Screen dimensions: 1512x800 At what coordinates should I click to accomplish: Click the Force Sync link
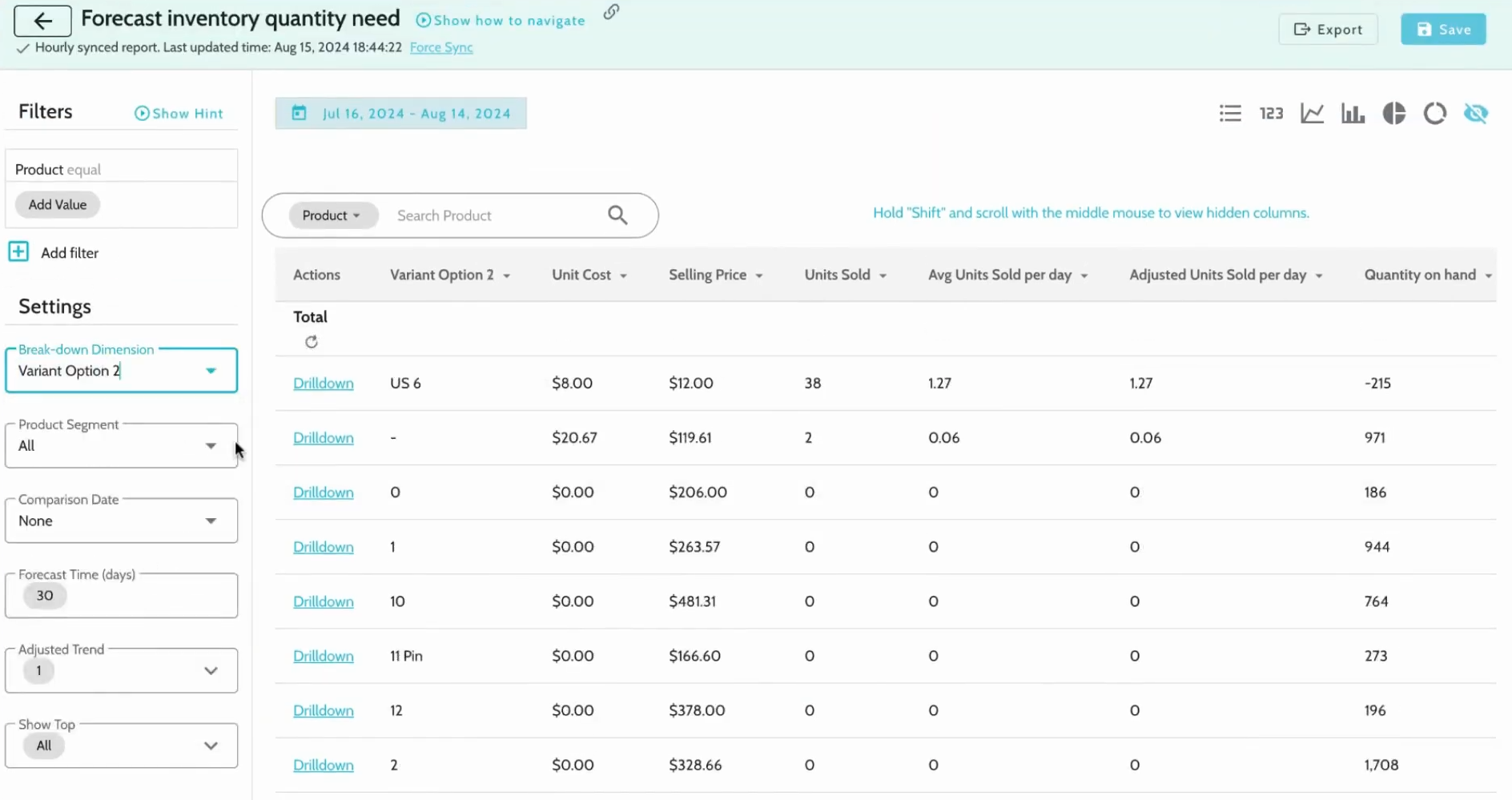click(441, 47)
